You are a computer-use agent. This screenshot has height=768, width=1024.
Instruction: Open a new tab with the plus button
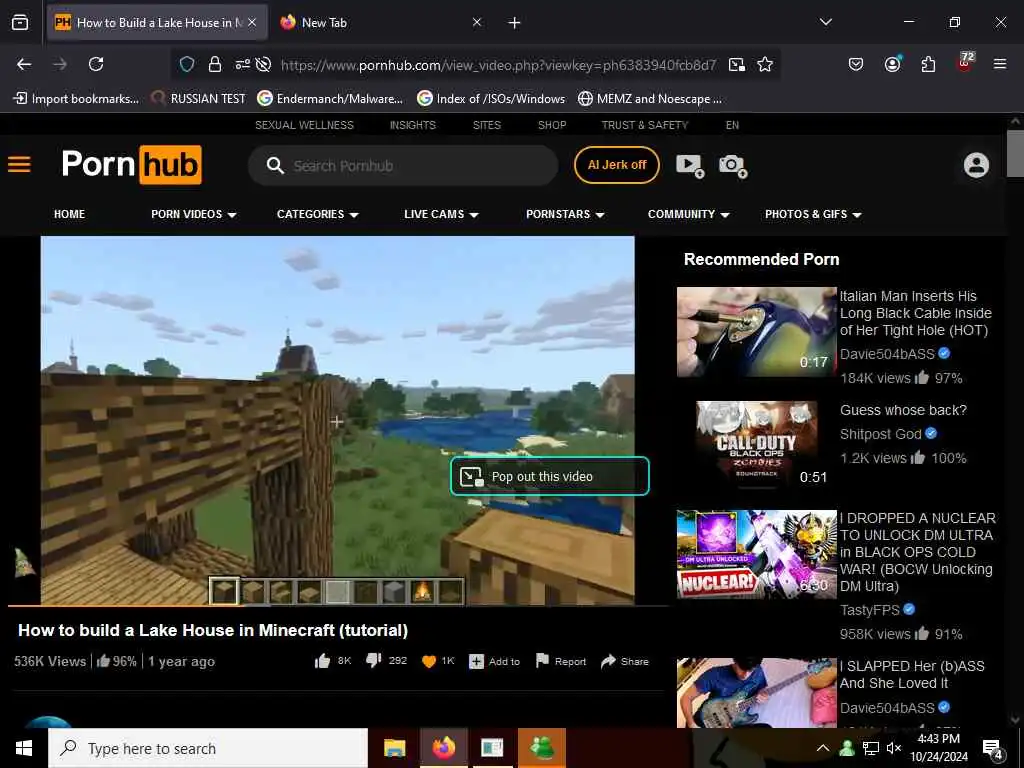(x=515, y=23)
